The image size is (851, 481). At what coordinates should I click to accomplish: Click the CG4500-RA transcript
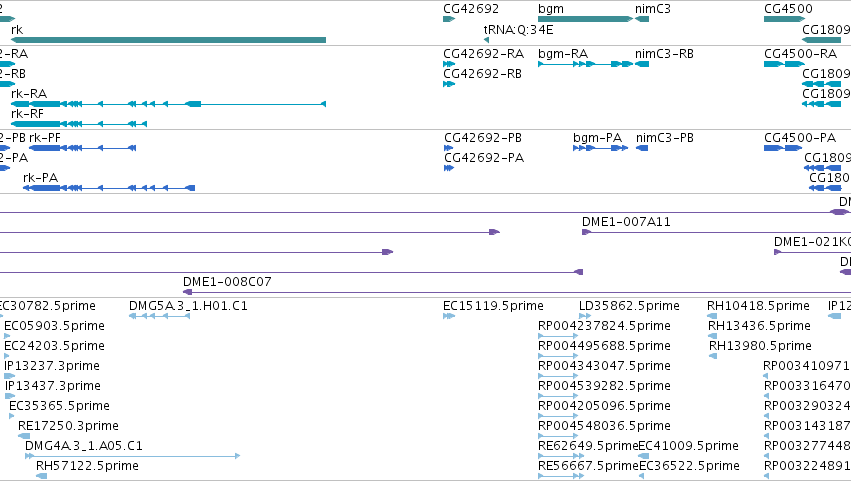[x=784, y=64]
